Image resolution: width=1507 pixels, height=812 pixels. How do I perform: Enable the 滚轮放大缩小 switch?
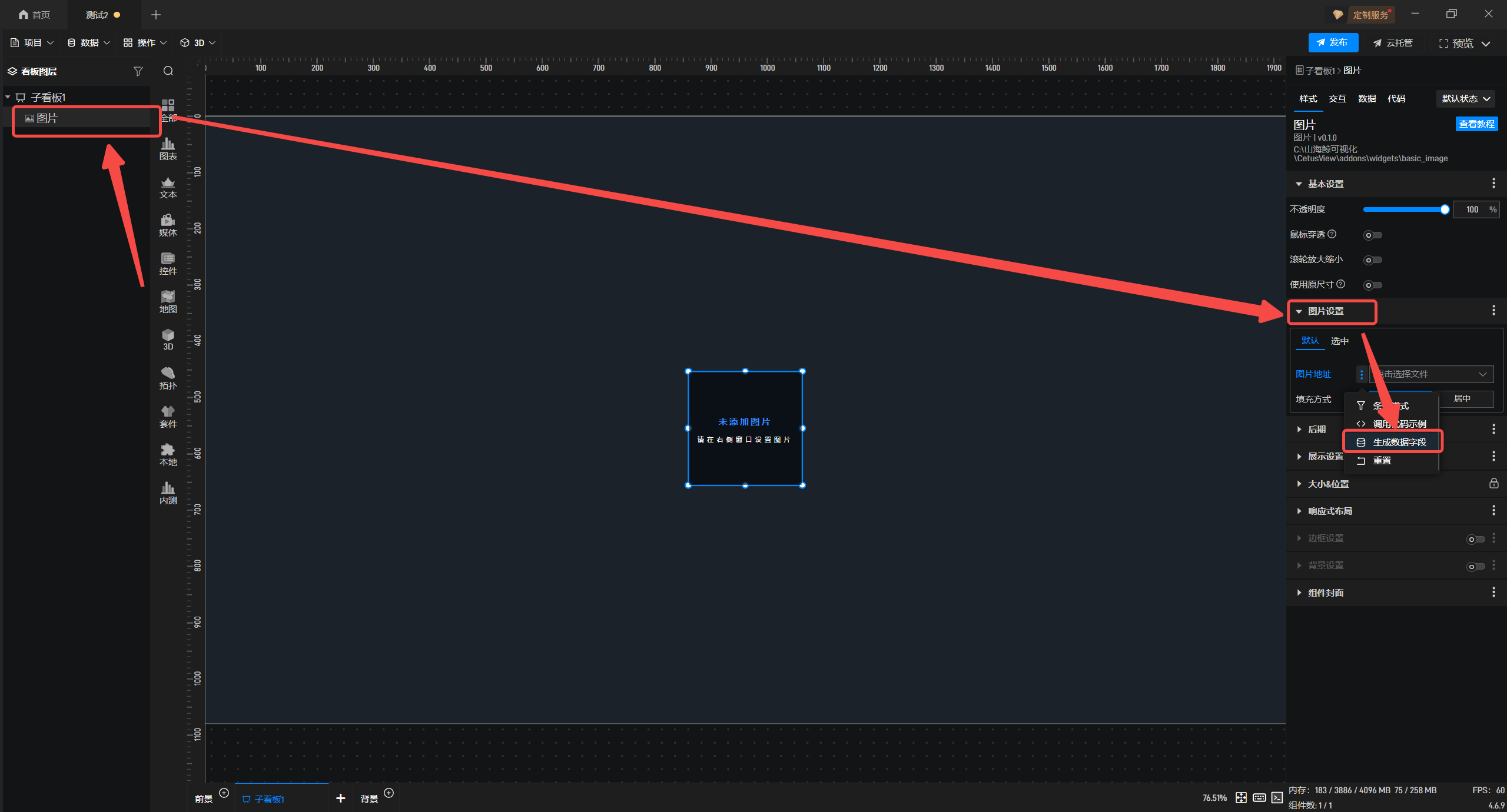click(x=1373, y=260)
